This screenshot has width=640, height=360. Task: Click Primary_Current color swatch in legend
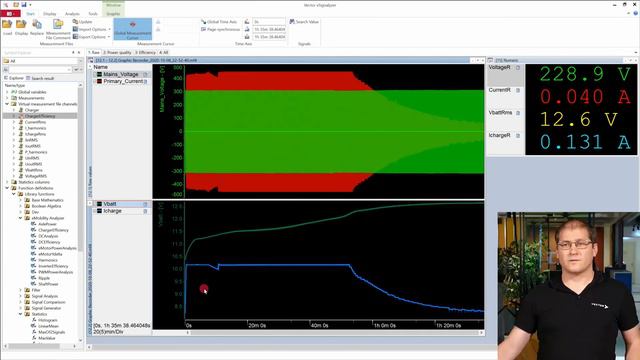click(x=99, y=81)
